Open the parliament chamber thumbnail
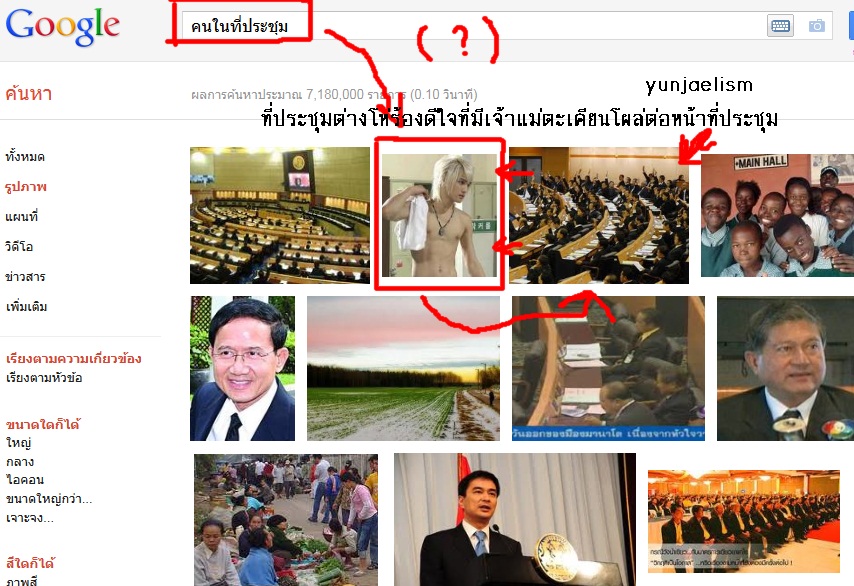The image size is (854, 586). coord(280,216)
